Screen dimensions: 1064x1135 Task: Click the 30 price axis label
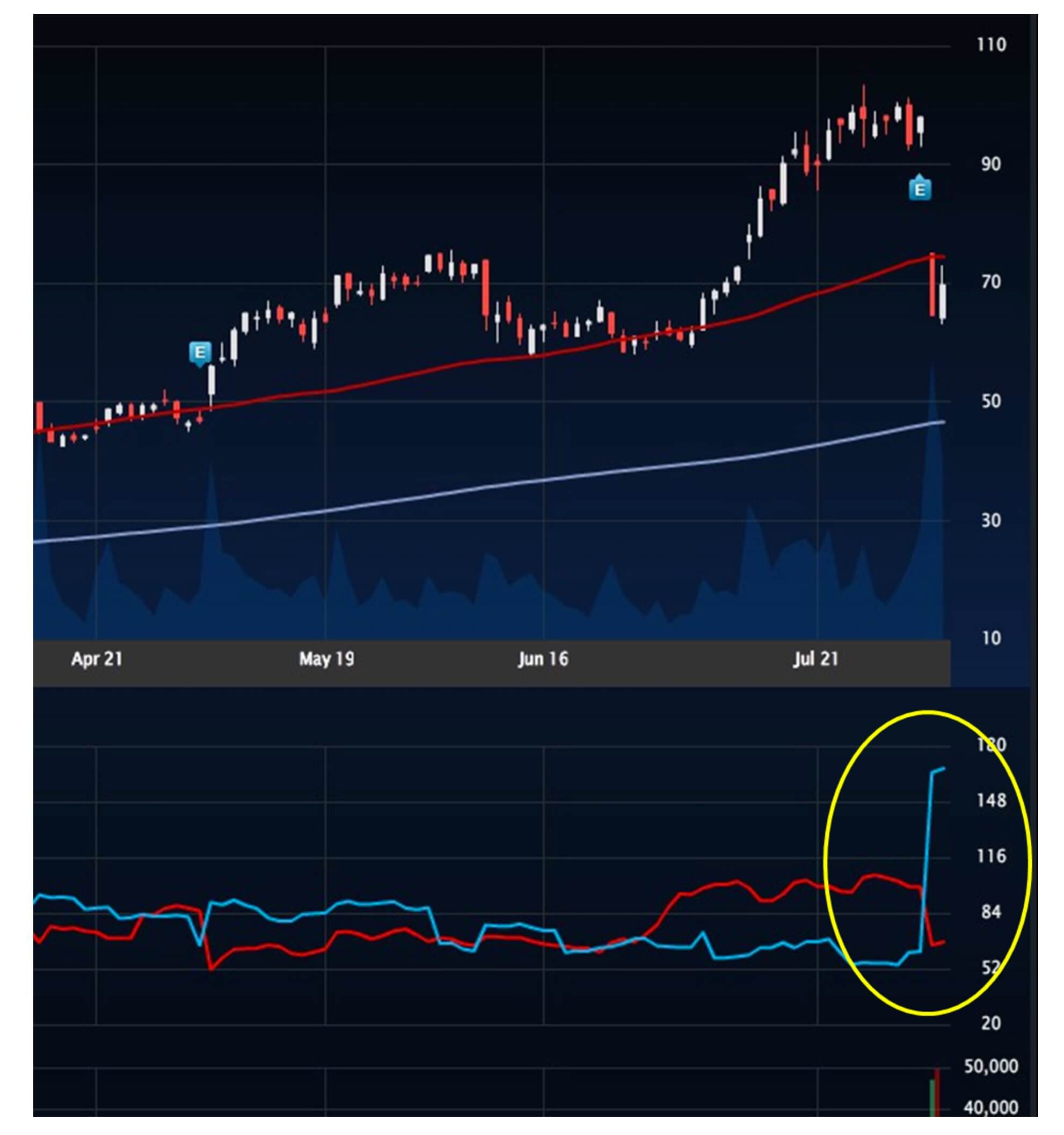point(991,521)
